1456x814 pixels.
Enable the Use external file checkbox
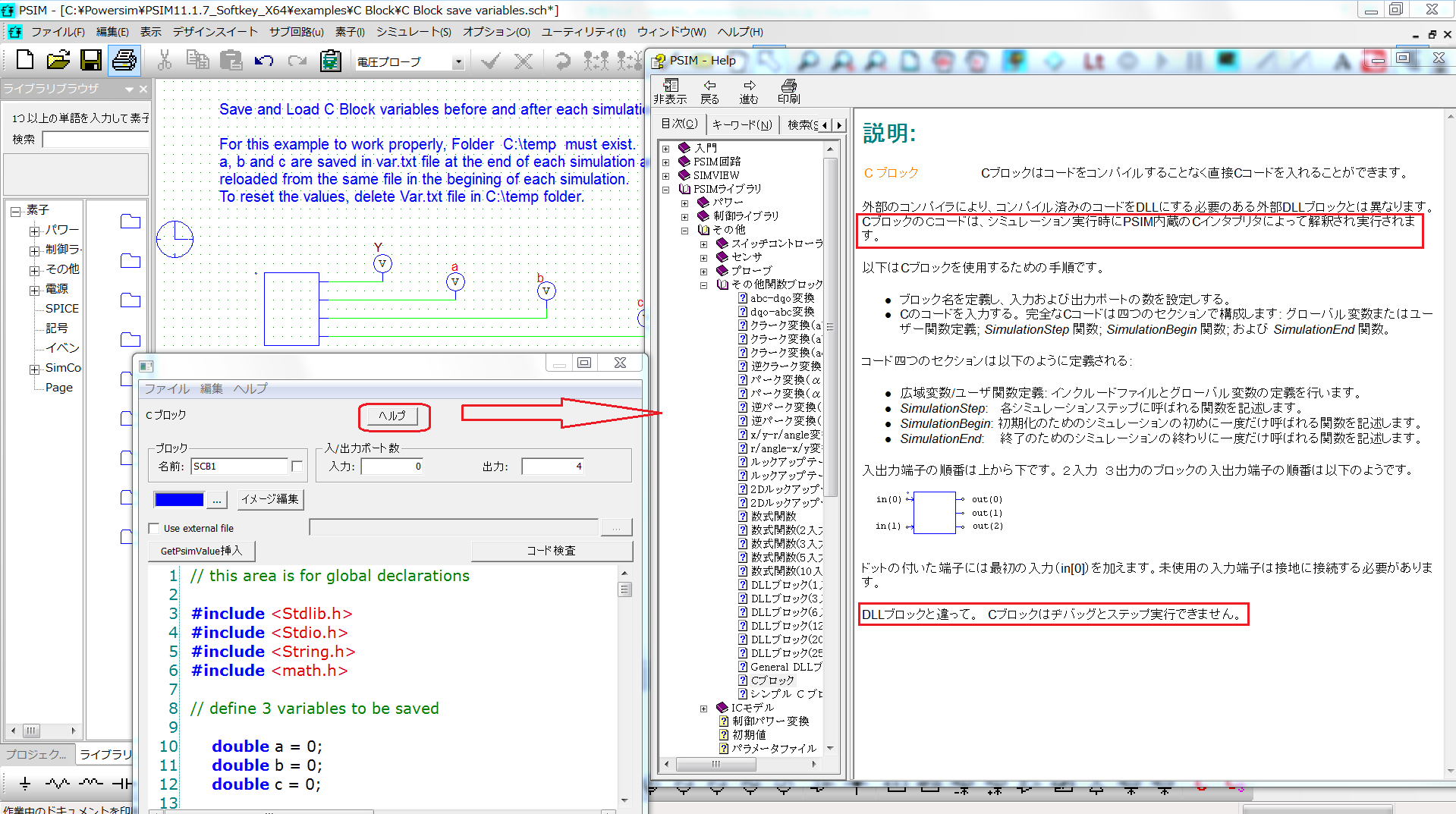(155, 528)
